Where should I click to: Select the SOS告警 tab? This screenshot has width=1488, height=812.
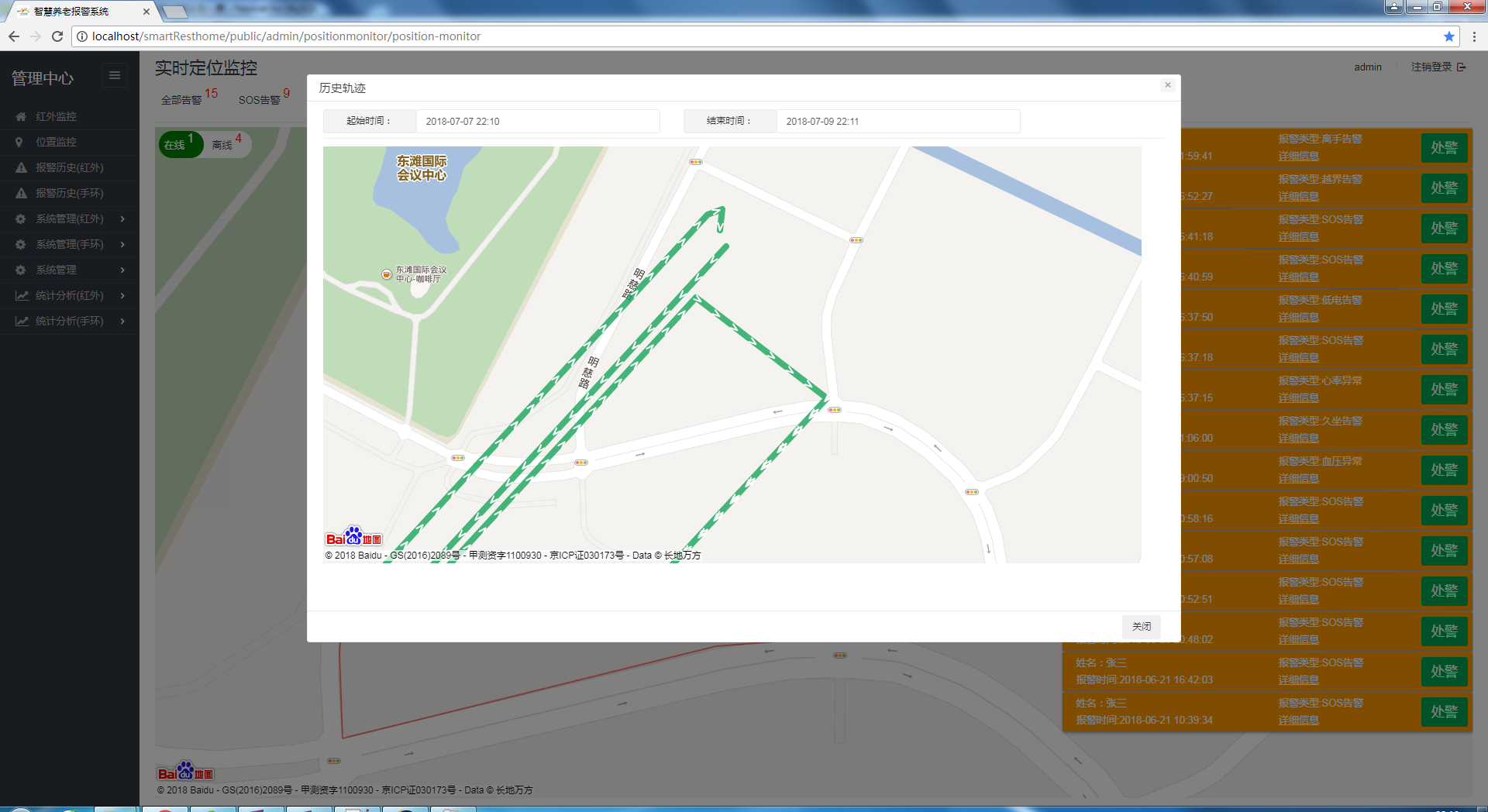click(259, 100)
